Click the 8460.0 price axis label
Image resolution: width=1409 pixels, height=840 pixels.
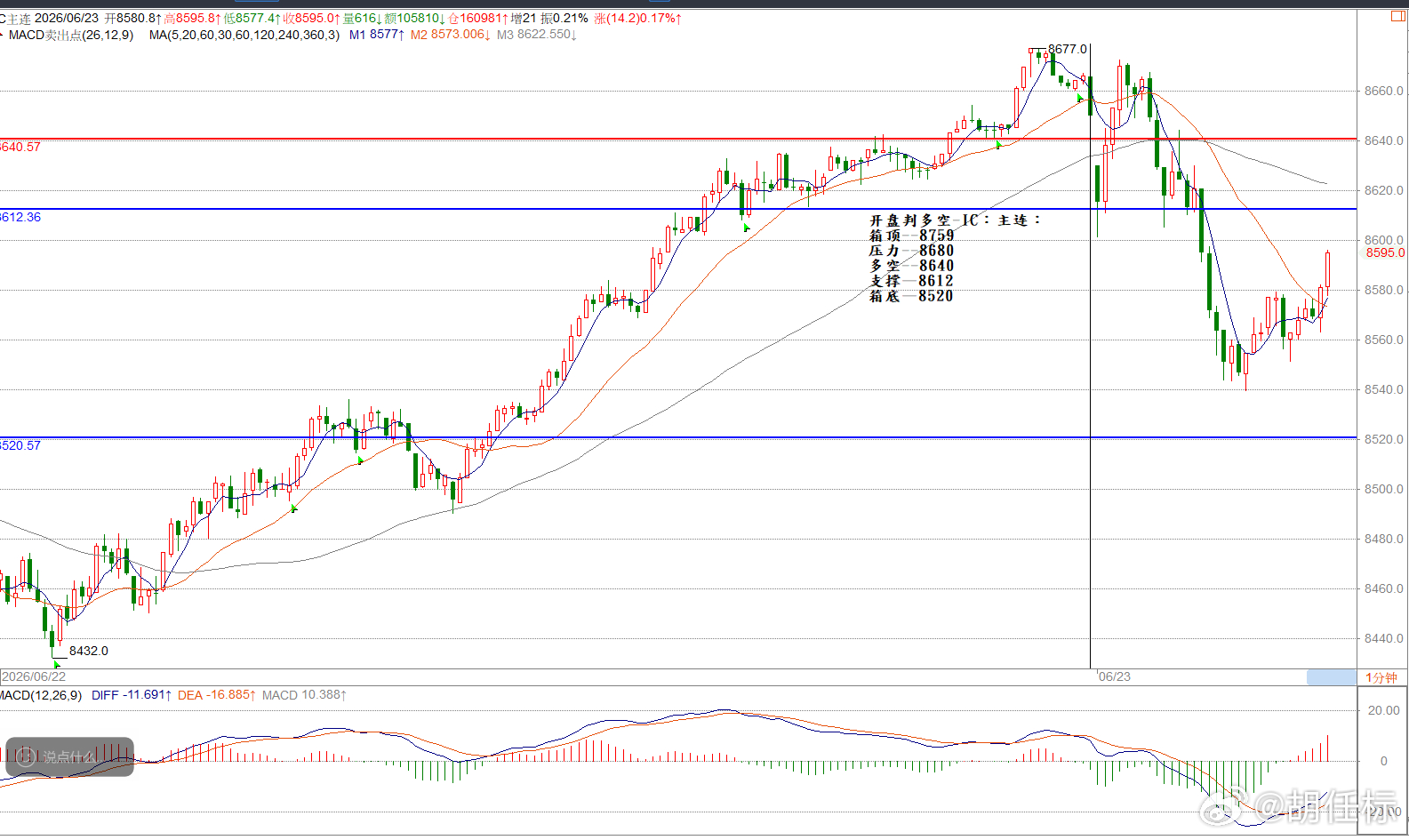coord(1384,588)
